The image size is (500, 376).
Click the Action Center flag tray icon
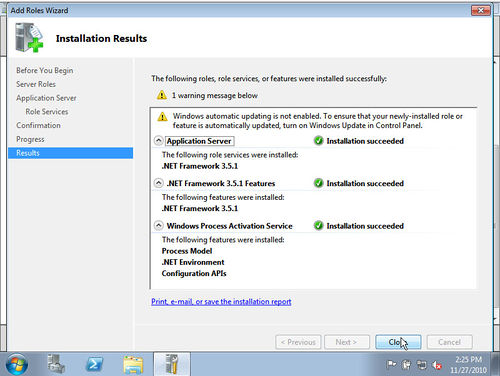tap(391, 365)
